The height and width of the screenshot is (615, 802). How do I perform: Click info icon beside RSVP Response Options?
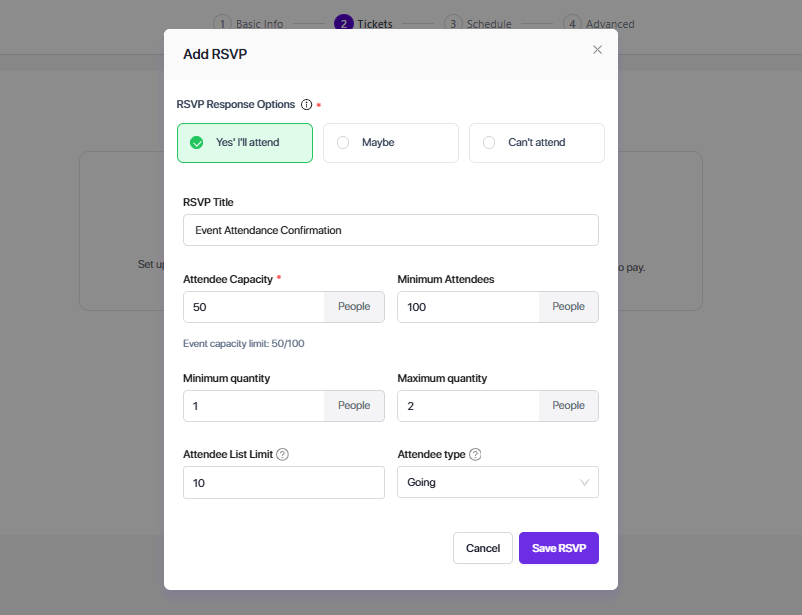(x=306, y=104)
